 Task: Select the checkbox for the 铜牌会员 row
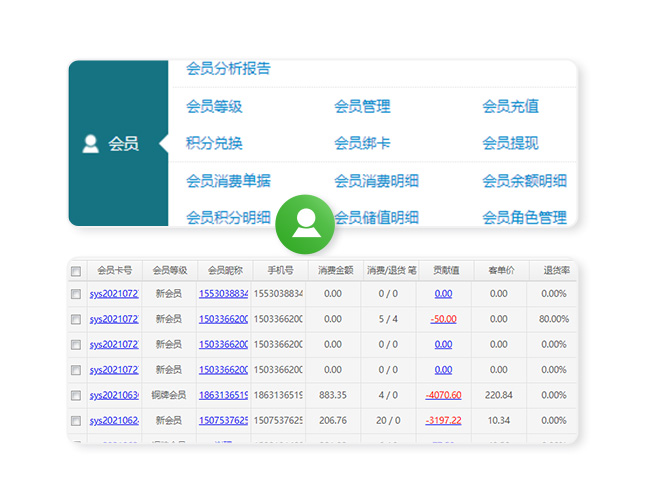(x=76, y=395)
